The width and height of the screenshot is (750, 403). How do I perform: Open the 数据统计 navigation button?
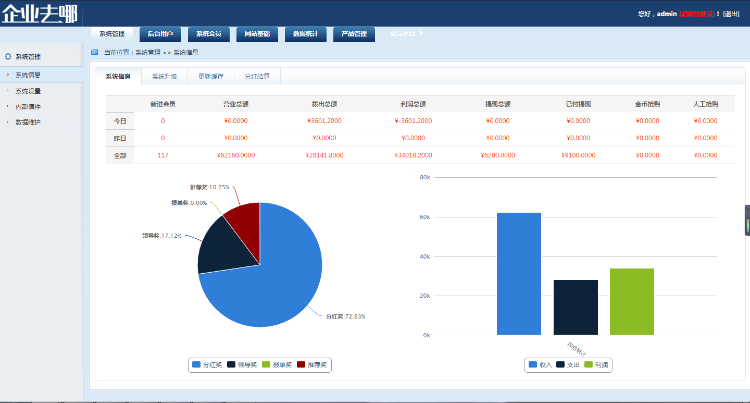[306, 34]
